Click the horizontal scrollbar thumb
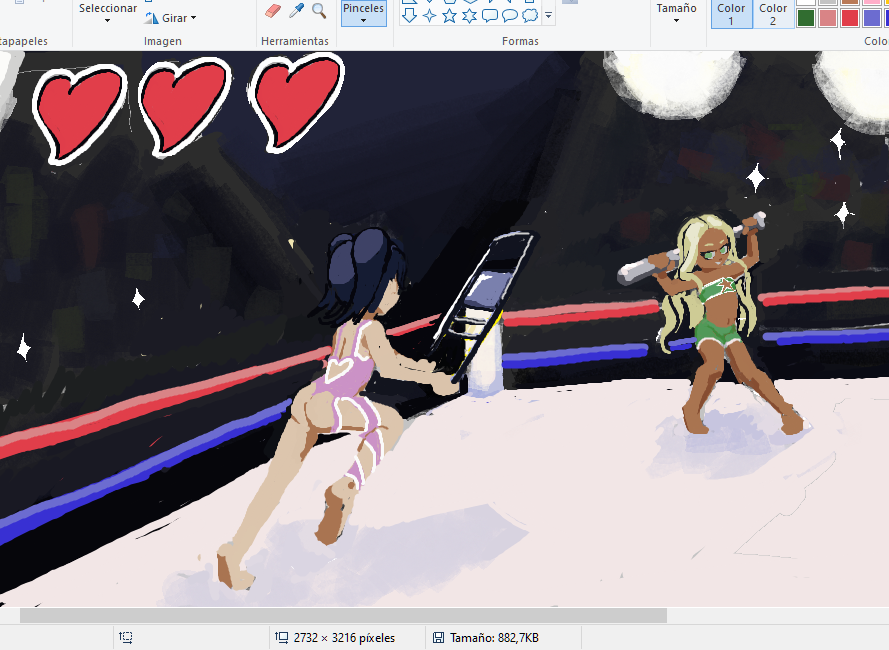The height and width of the screenshot is (650, 889). tap(344, 615)
